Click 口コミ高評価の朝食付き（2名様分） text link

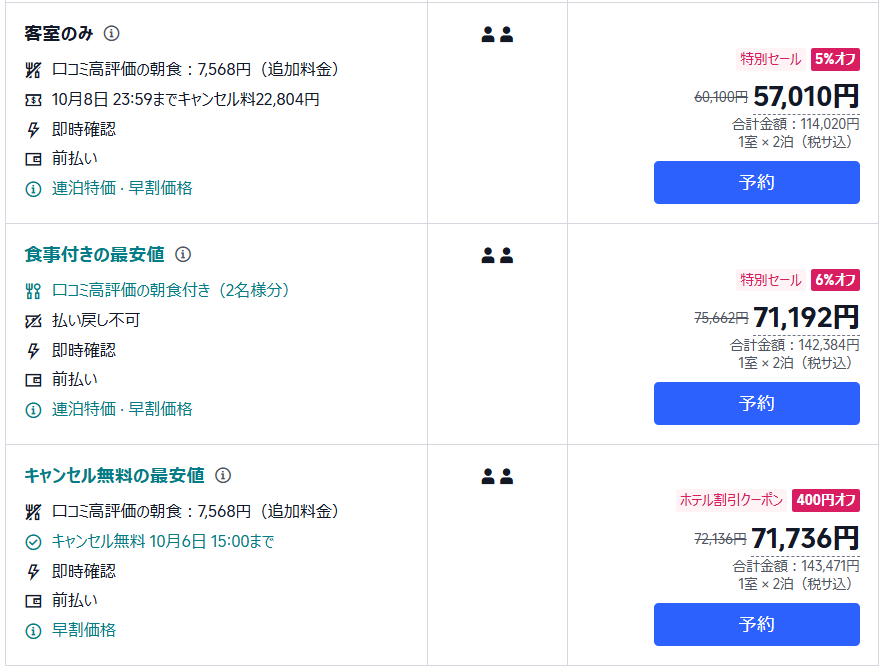(x=171, y=291)
